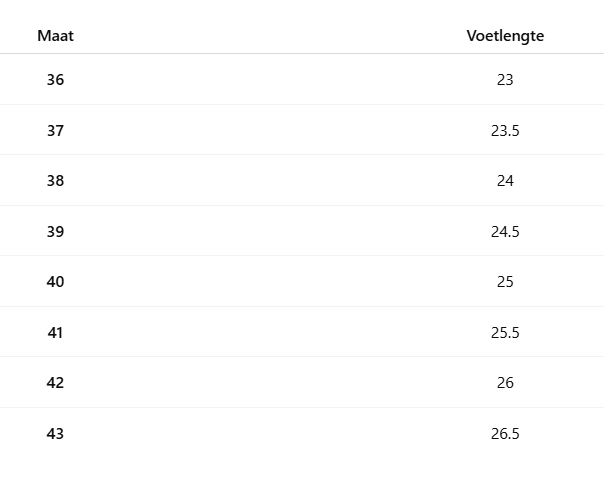
Task: Select size 42 in Maat column
Action: tap(55, 383)
